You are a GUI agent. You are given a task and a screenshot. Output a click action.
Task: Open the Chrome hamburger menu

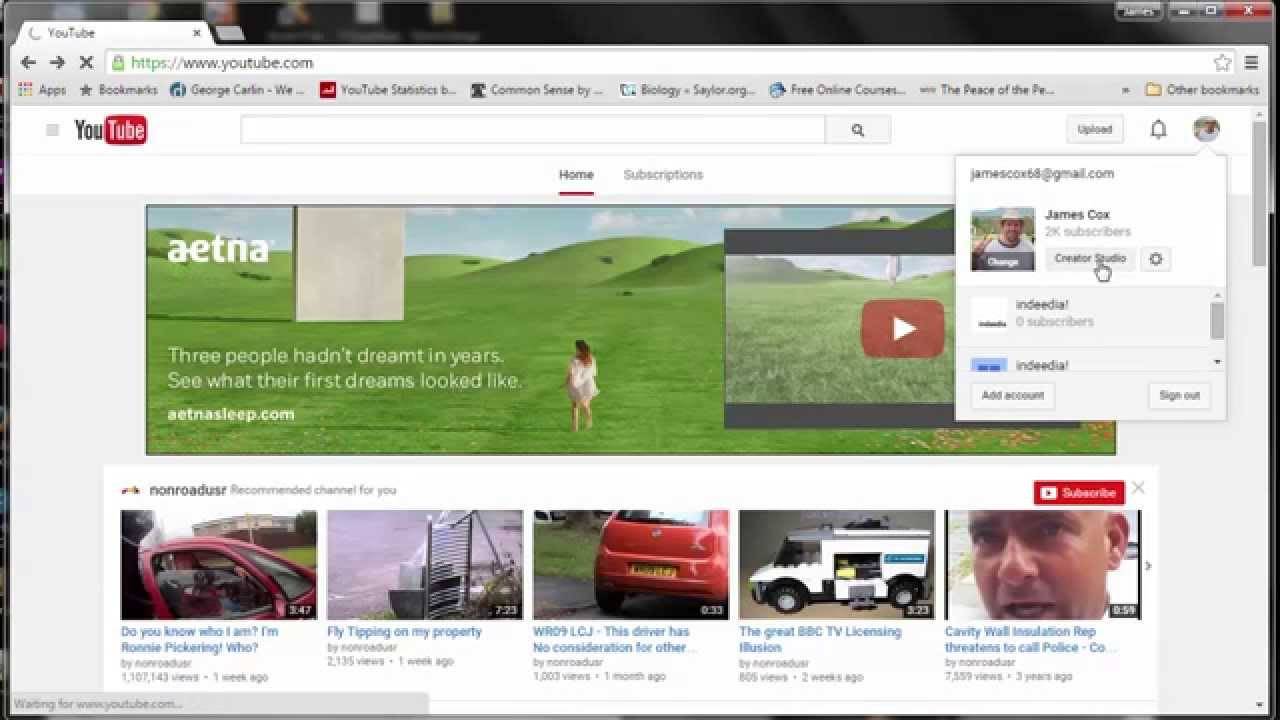point(1251,62)
